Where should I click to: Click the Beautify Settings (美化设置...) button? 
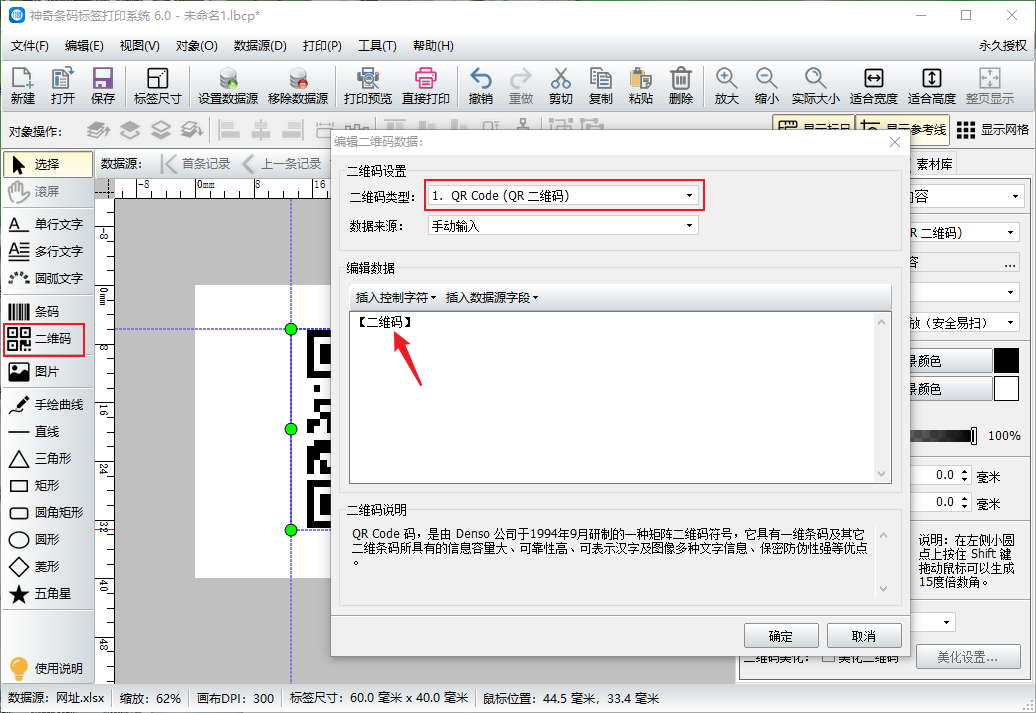click(967, 657)
